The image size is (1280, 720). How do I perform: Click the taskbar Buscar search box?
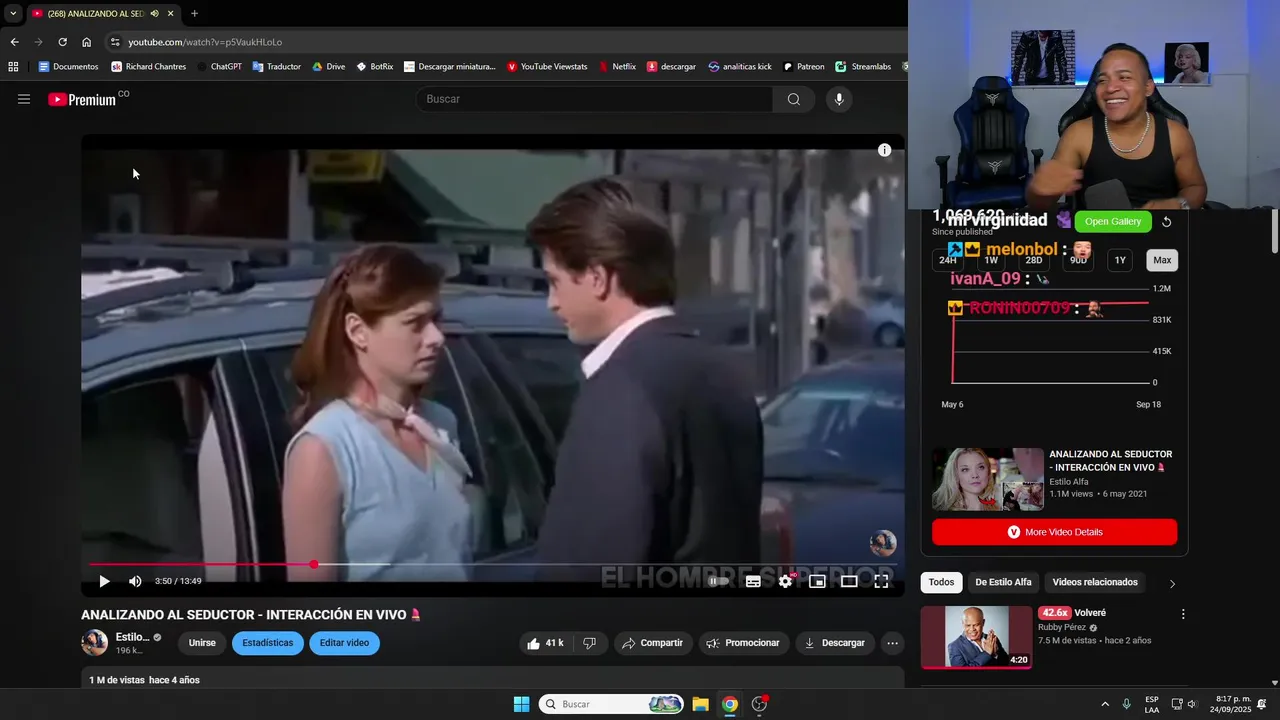(612, 704)
